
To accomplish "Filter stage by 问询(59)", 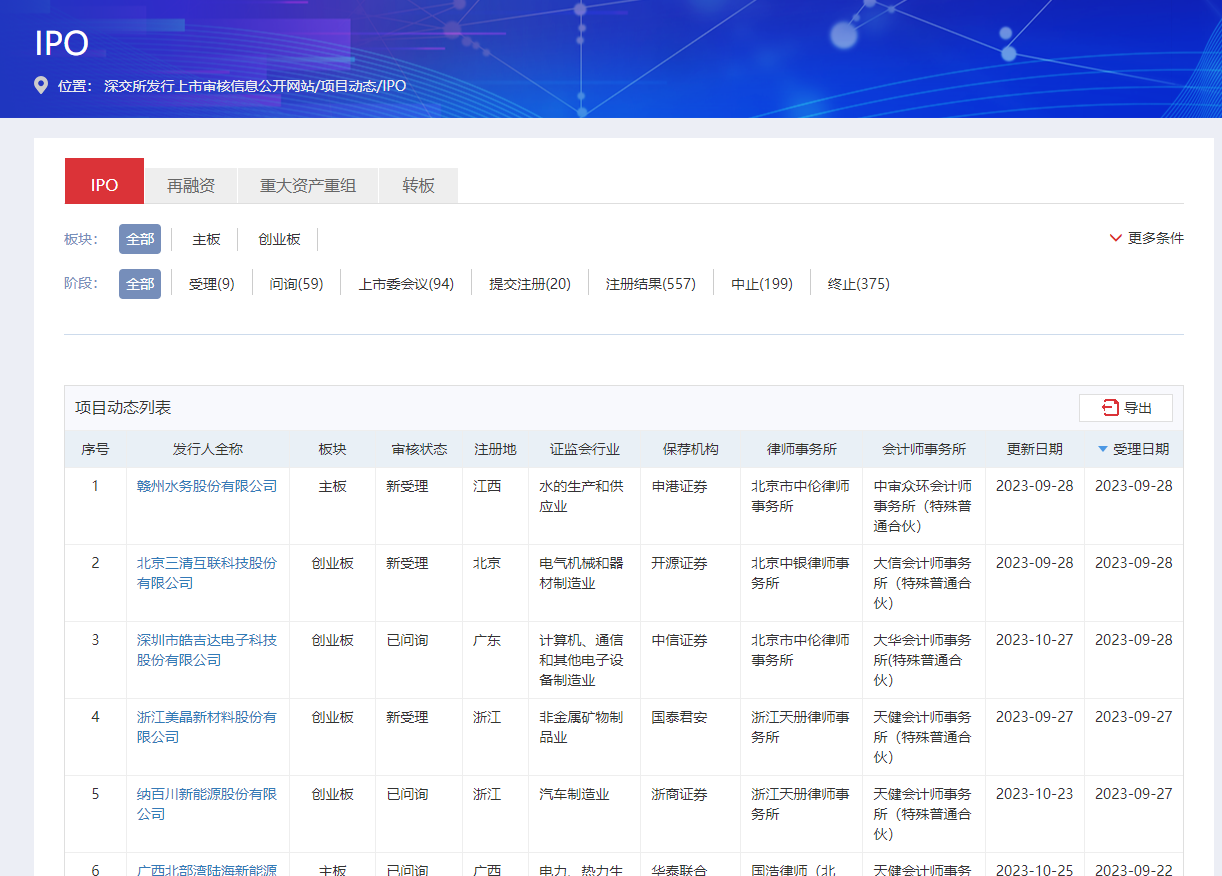I will click(296, 284).
